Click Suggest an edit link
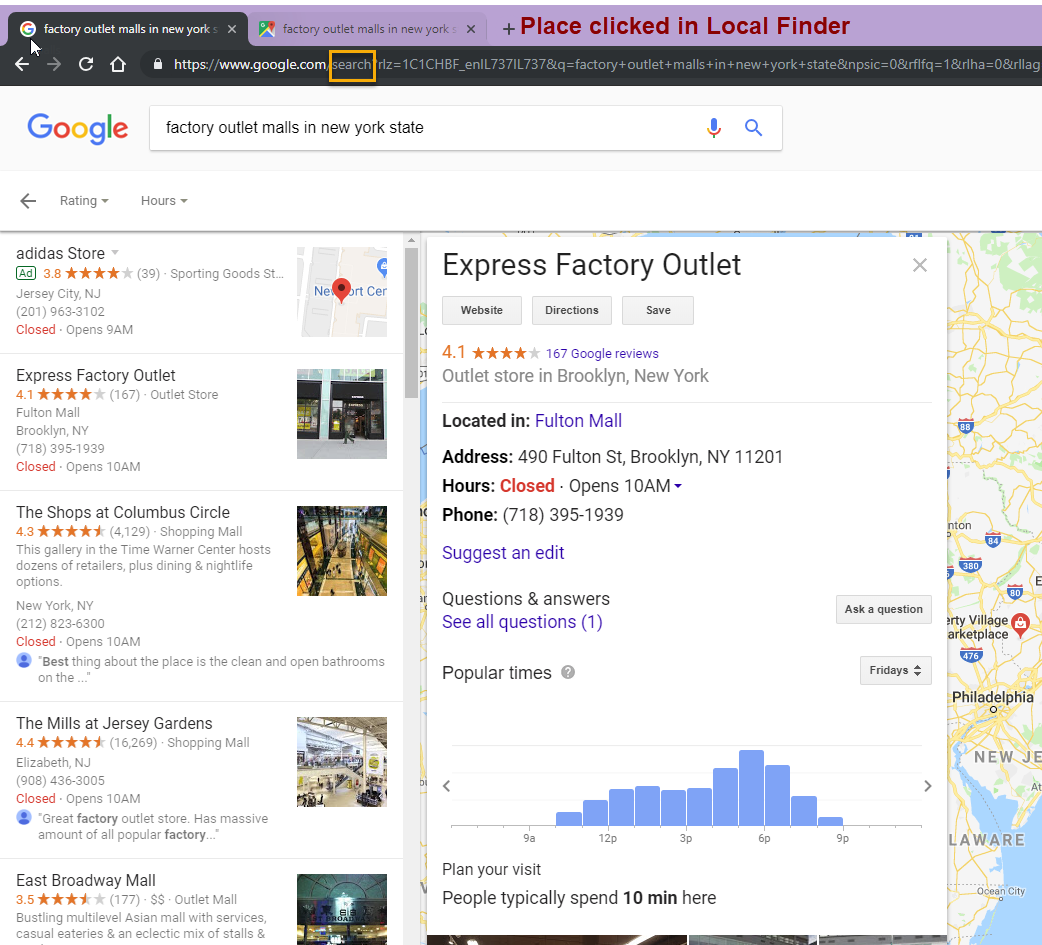Image resolution: width=1042 pixels, height=945 pixels. coord(503,553)
